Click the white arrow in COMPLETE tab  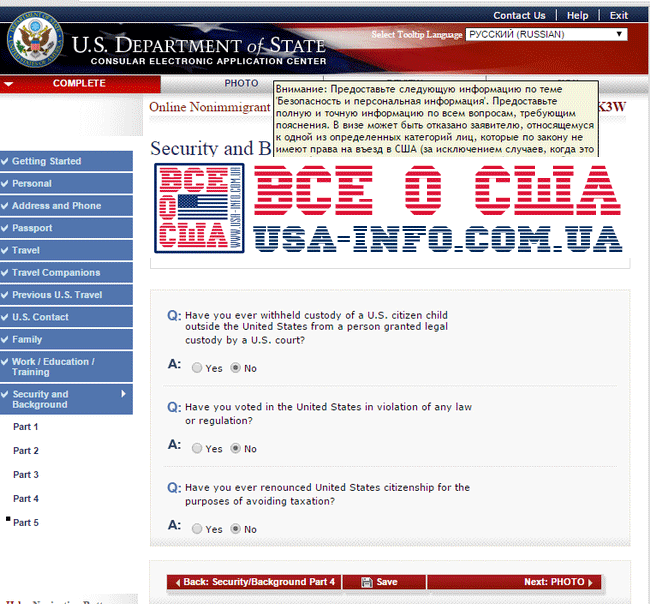point(8,84)
